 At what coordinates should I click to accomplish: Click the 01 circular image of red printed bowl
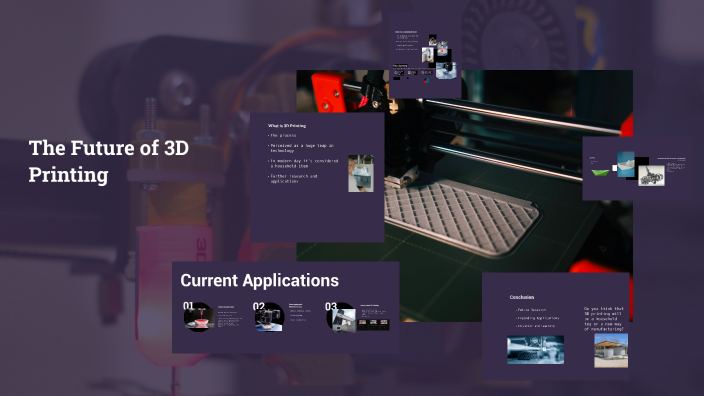pyautogui.click(x=199, y=317)
